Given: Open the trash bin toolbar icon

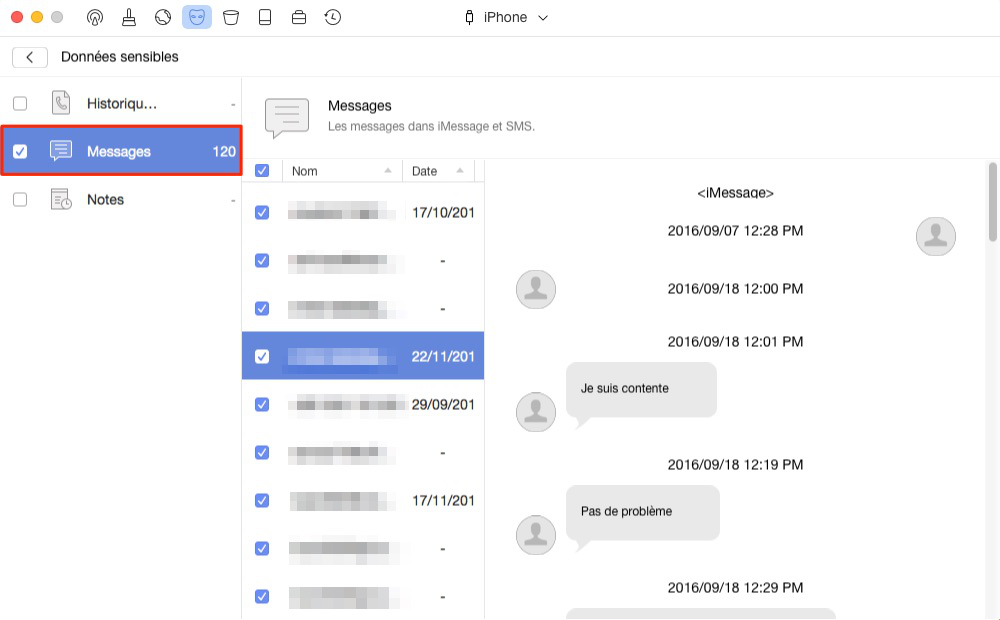Looking at the screenshot, I should pos(231,17).
